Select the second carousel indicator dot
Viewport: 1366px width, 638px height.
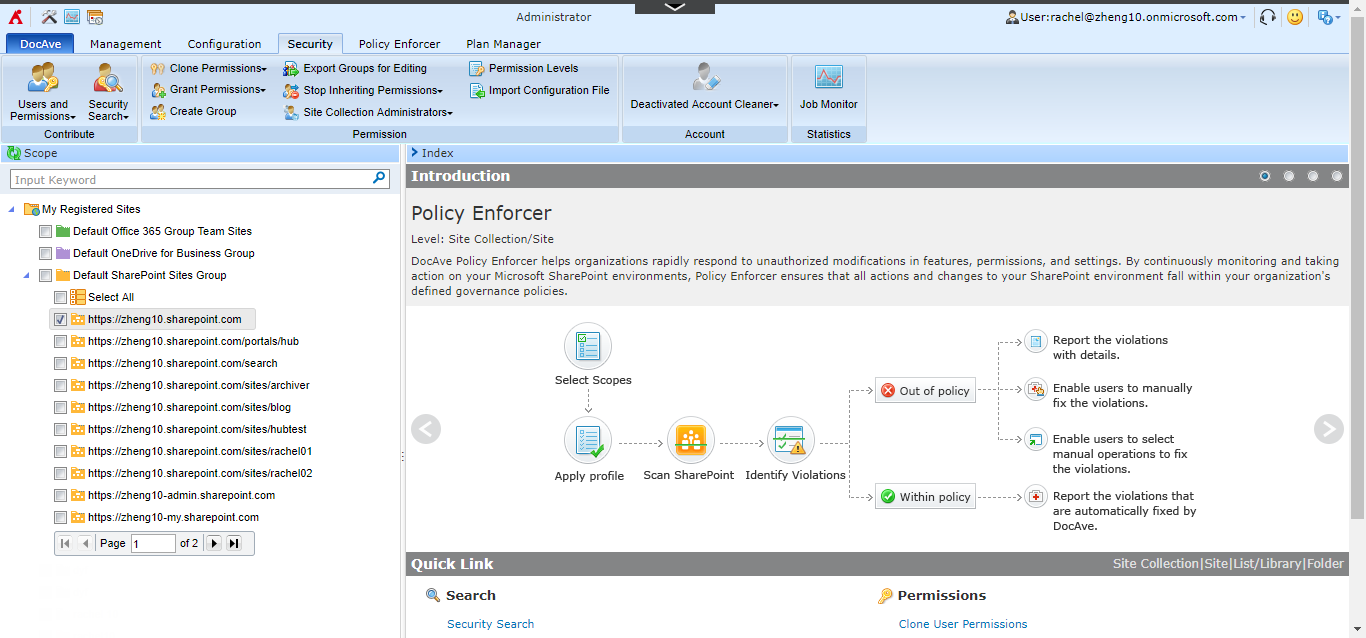coord(1288,175)
